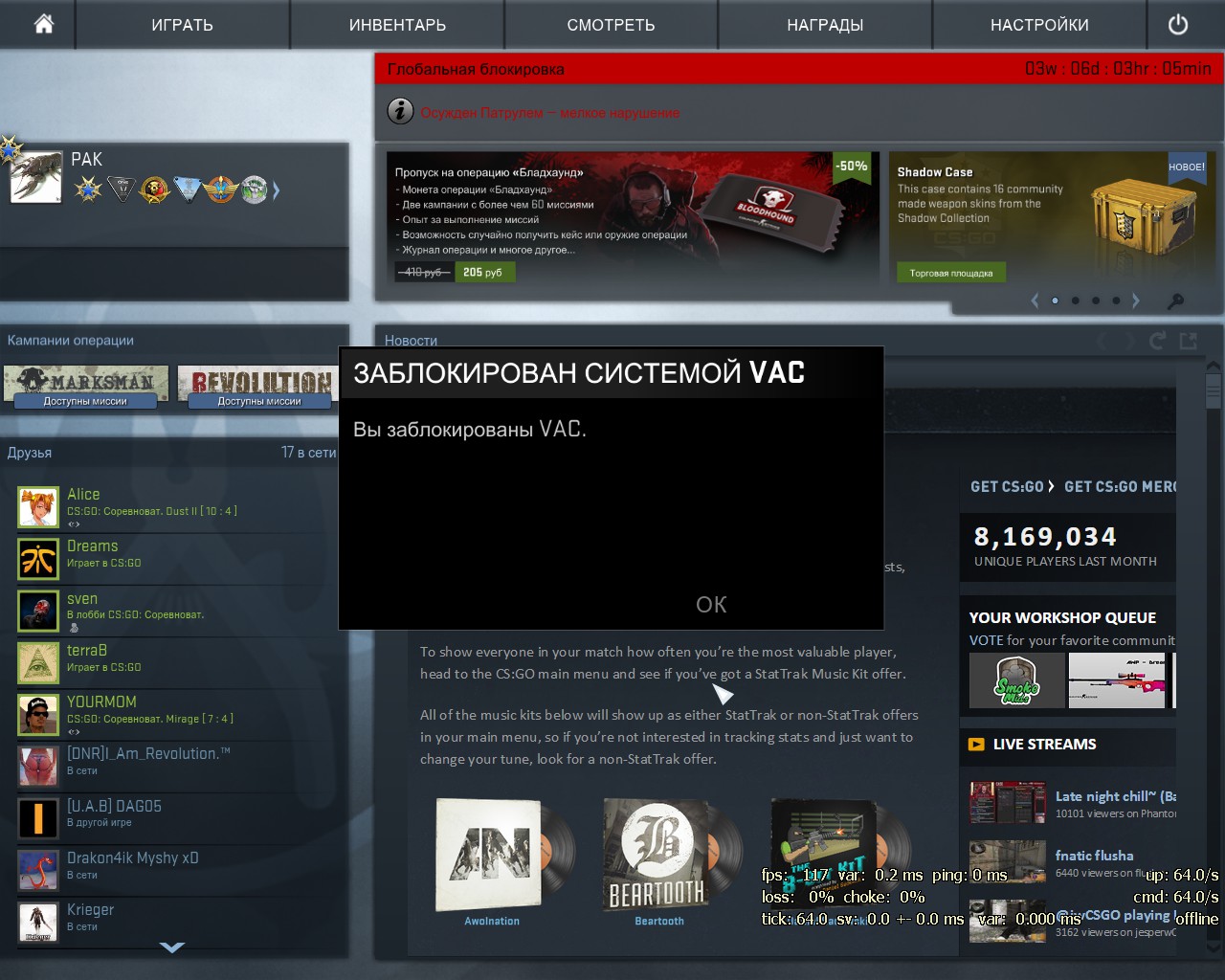
Task: Open the Late night chill live stream
Action: click(1072, 803)
